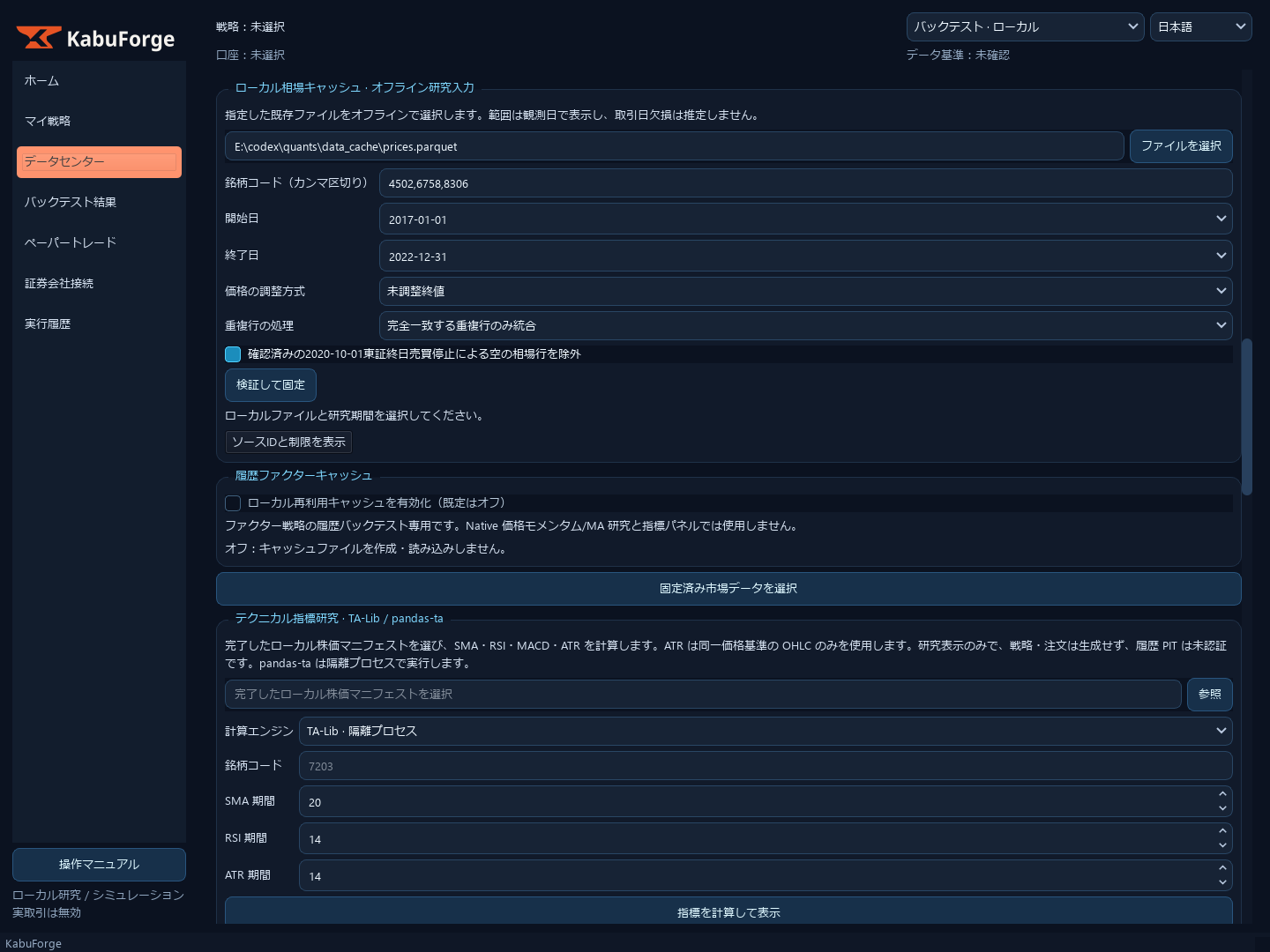This screenshot has height=952, width=1270.
Task: Open the 重複行の処理 dropdown
Action: [806, 325]
